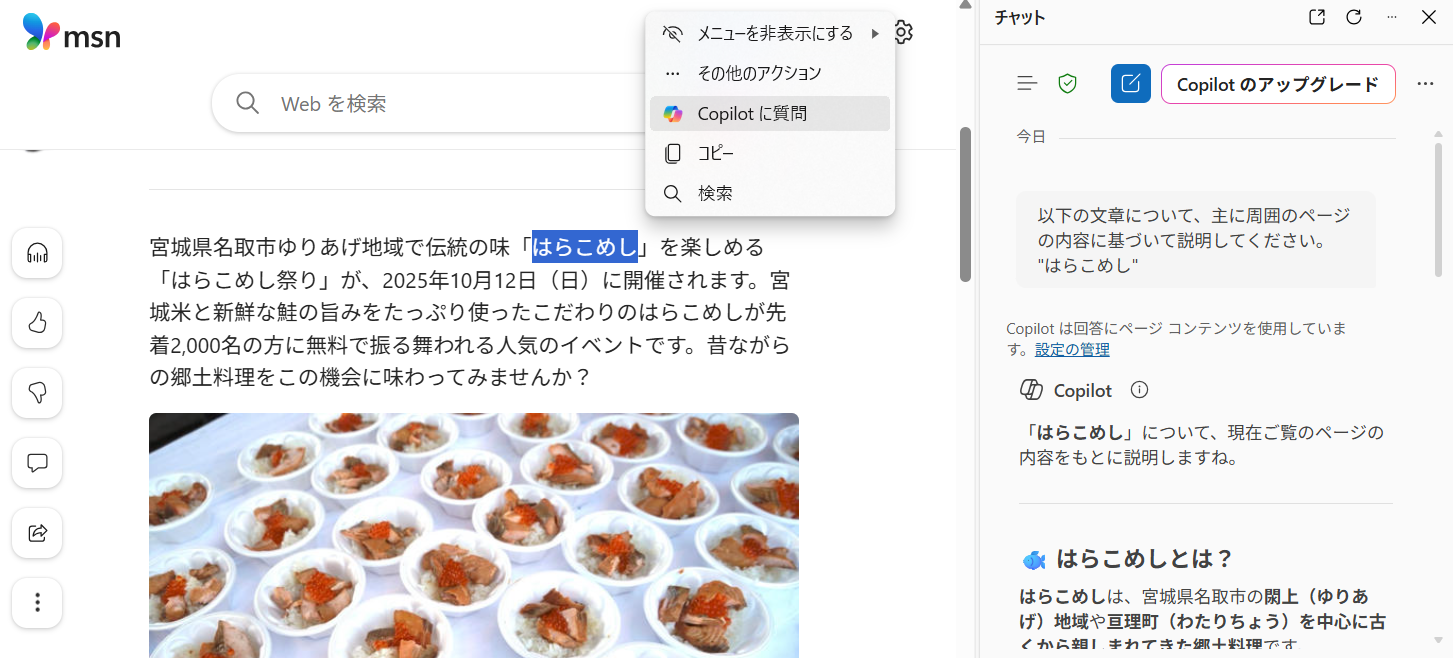The height and width of the screenshot is (658, 1453).
Task: Open the settings gear icon
Action: [x=903, y=33]
